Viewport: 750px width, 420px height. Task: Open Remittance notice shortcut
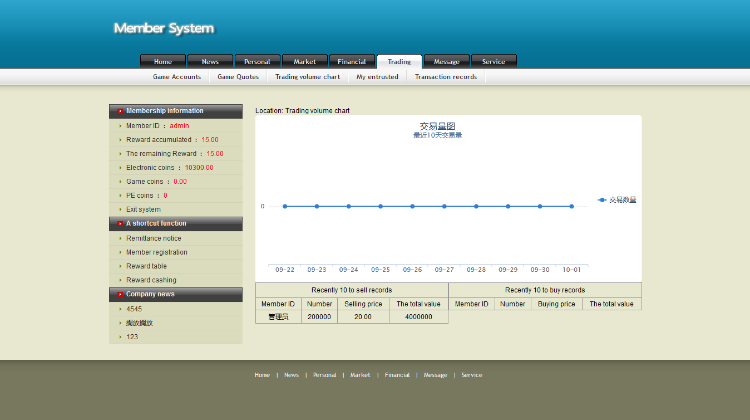(154, 238)
